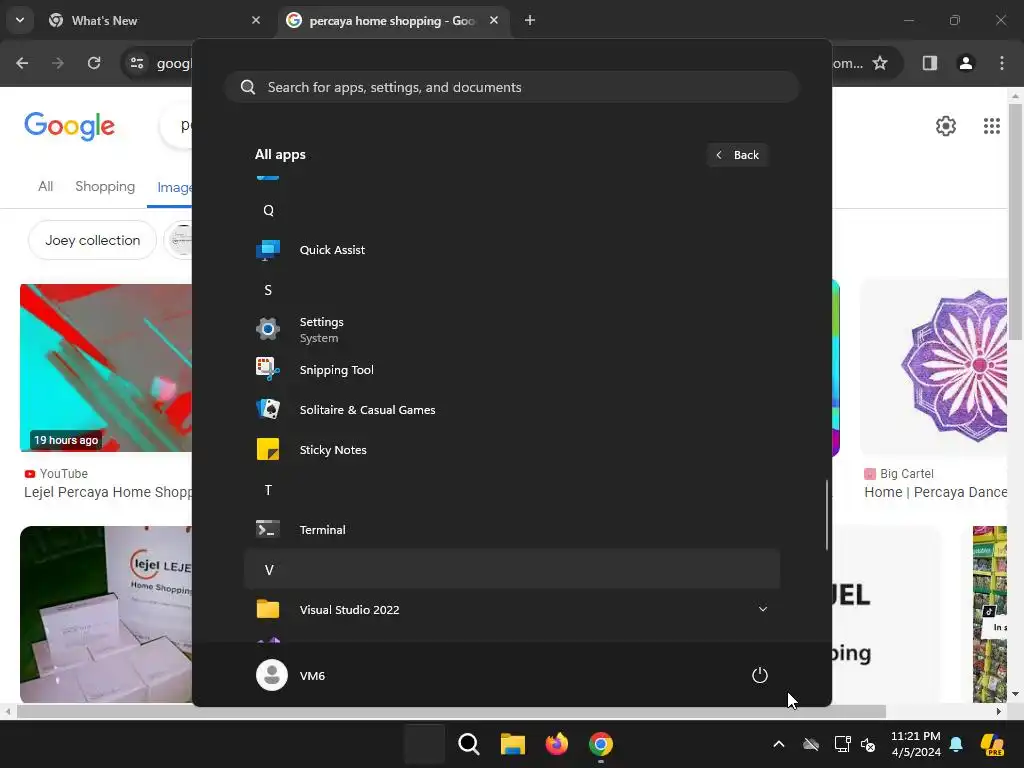1024x768 pixels.
Task: Click the muted volume tray icon
Action: pos(869,744)
